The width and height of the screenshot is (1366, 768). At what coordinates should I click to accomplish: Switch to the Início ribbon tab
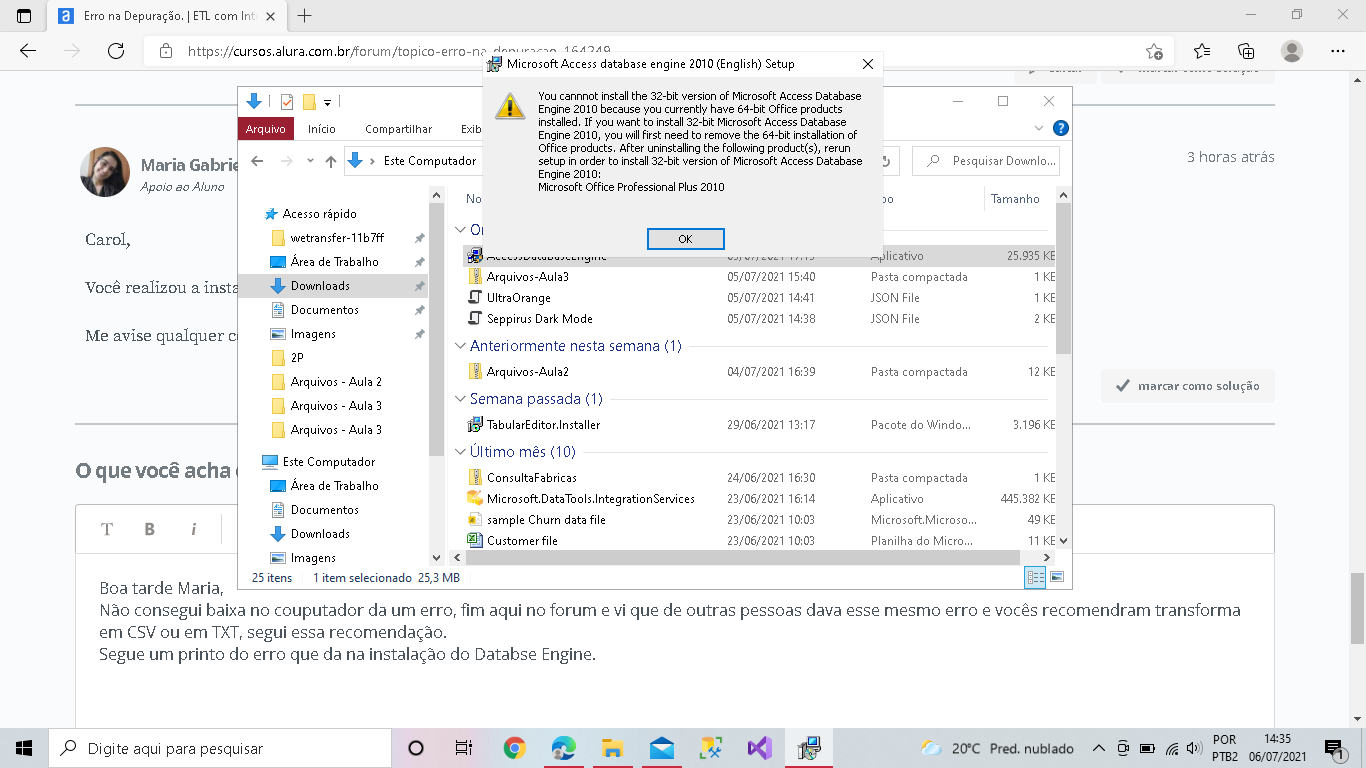tap(322, 129)
